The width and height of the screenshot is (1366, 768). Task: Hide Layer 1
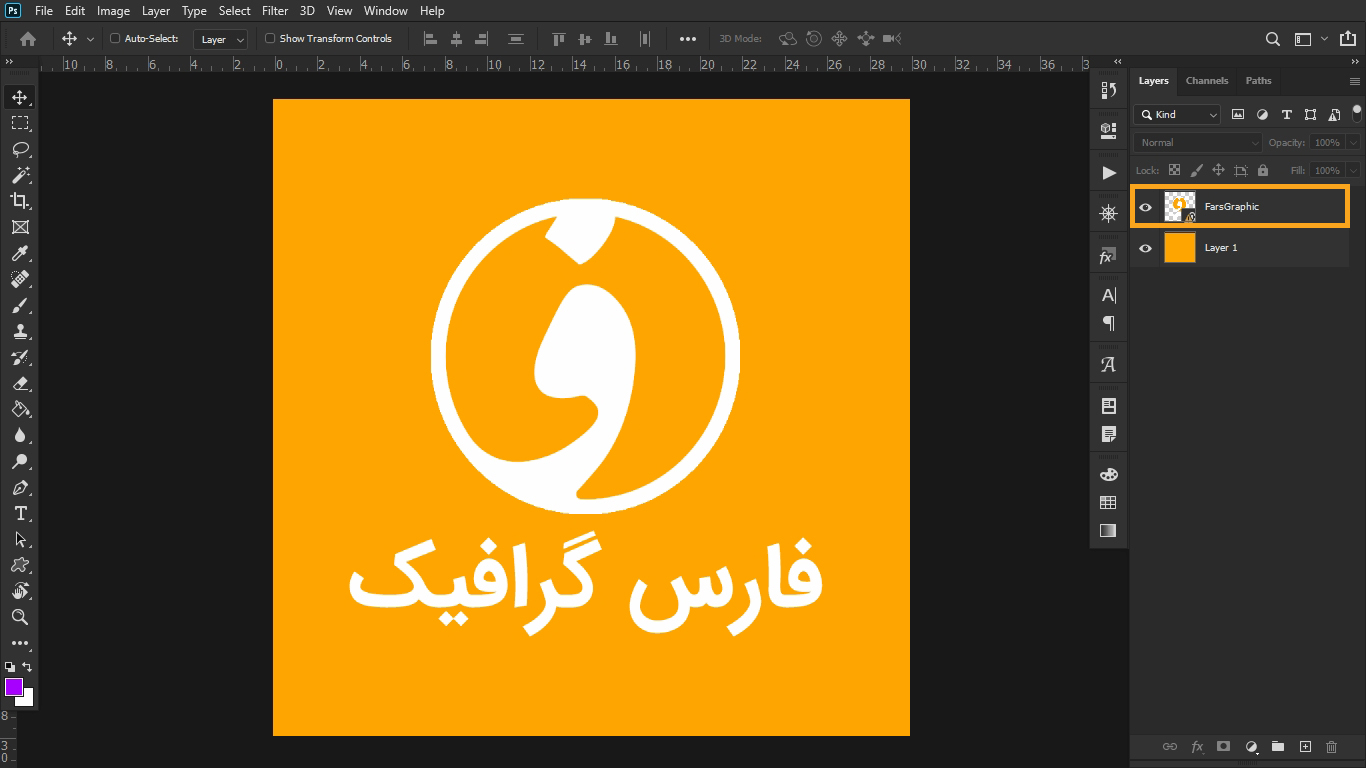(1145, 247)
